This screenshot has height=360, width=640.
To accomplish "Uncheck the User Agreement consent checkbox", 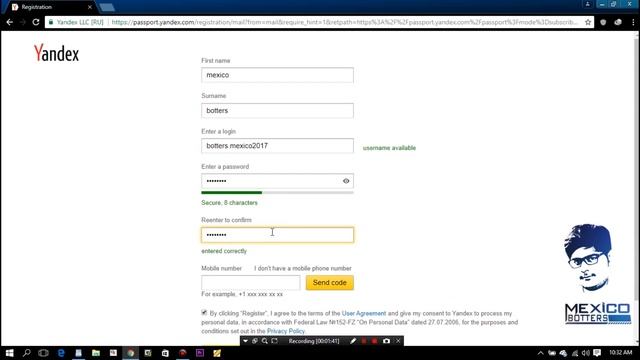I will 204,313.
